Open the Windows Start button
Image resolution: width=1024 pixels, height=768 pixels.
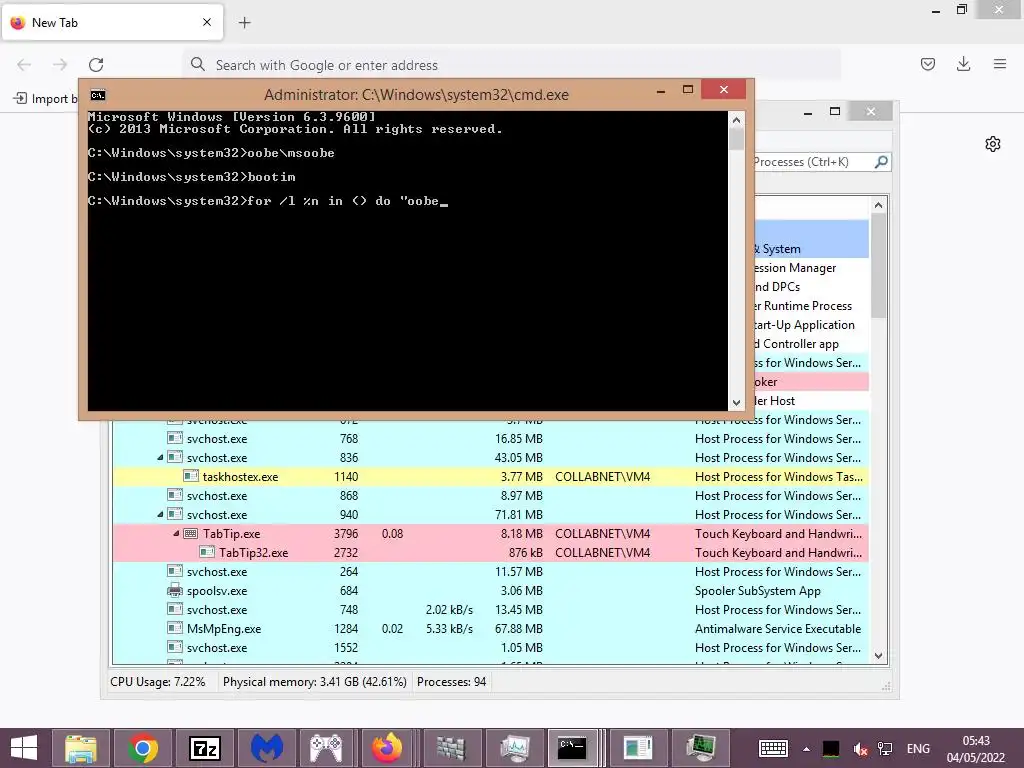pos(24,748)
